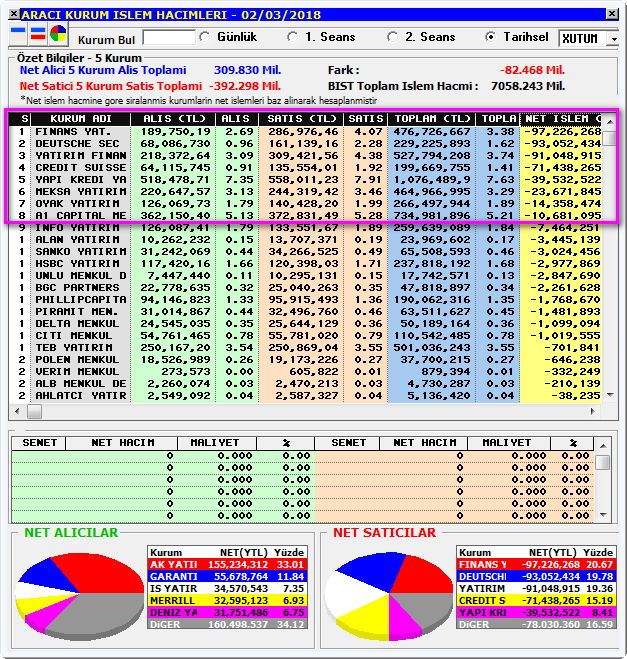Click the IS YATIR net buyer legend row

(227, 588)
